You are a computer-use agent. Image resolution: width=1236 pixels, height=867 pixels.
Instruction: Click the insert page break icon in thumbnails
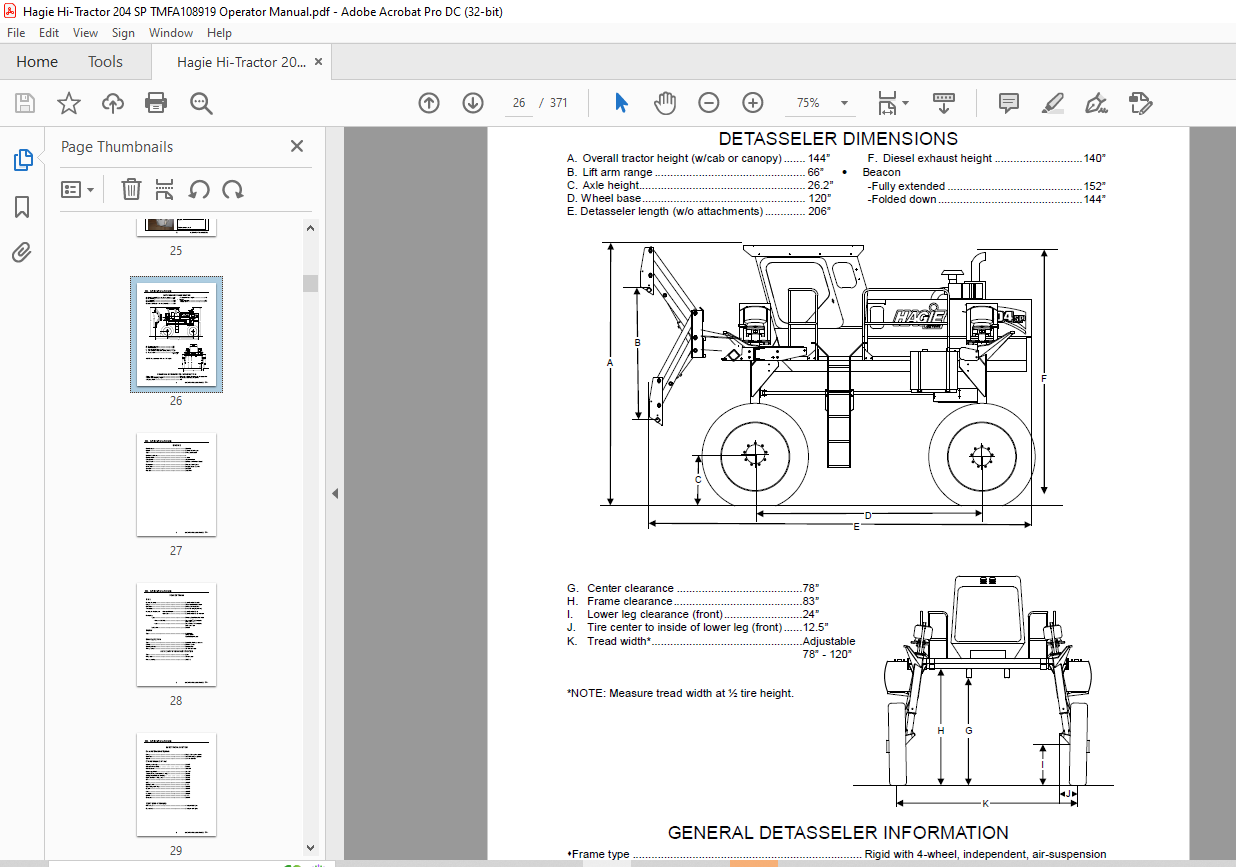coord(165,189)
